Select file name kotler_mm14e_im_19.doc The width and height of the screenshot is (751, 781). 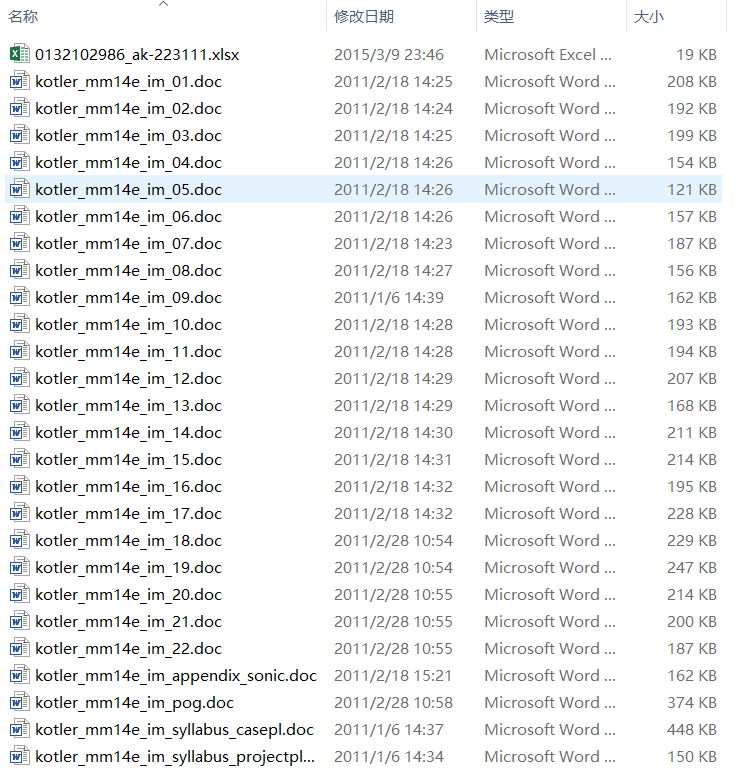pos(128,567)
